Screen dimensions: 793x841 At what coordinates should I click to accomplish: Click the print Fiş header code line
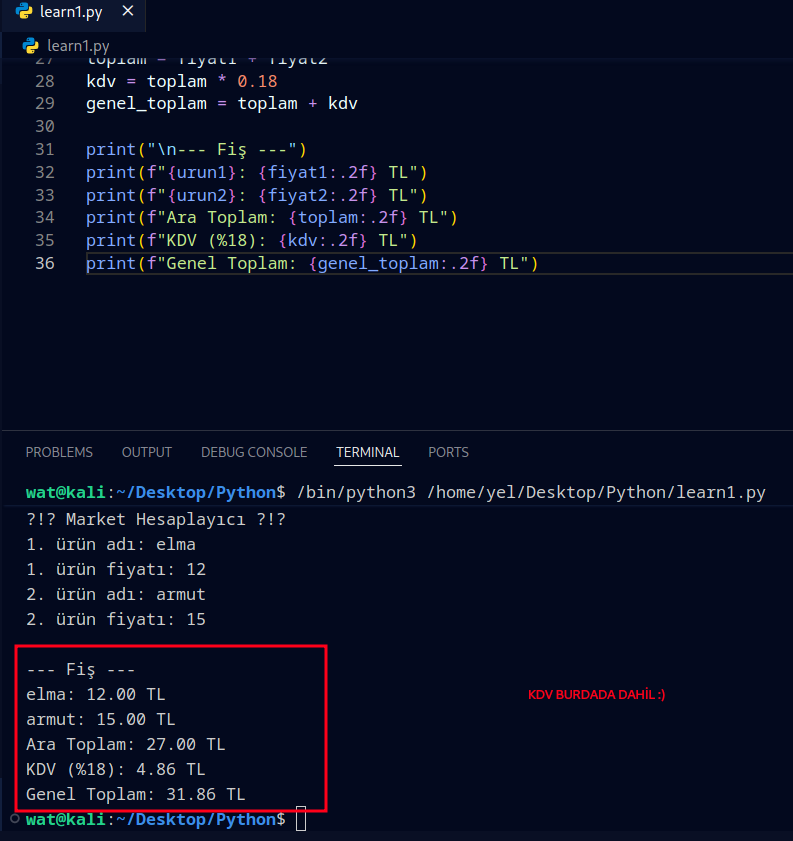click(x=196, y=150)
